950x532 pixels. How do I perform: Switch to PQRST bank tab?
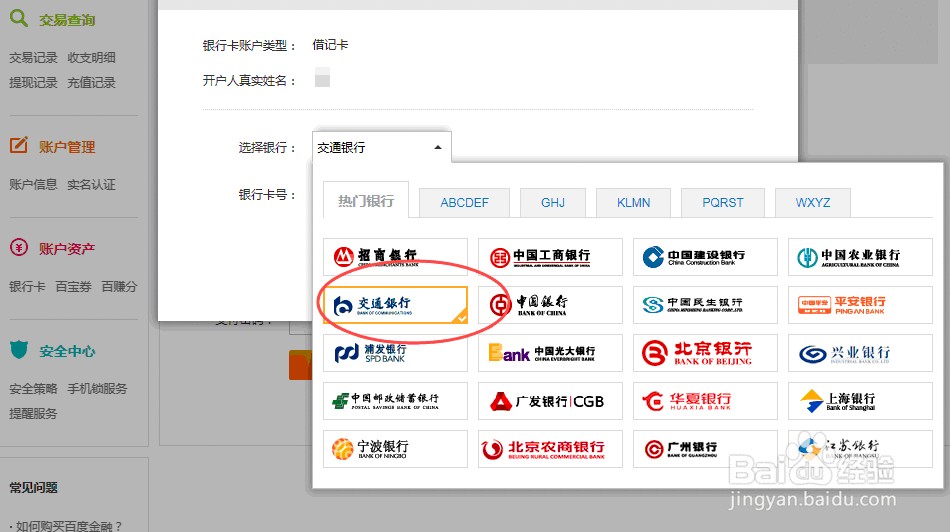click(x=723, y=202)
